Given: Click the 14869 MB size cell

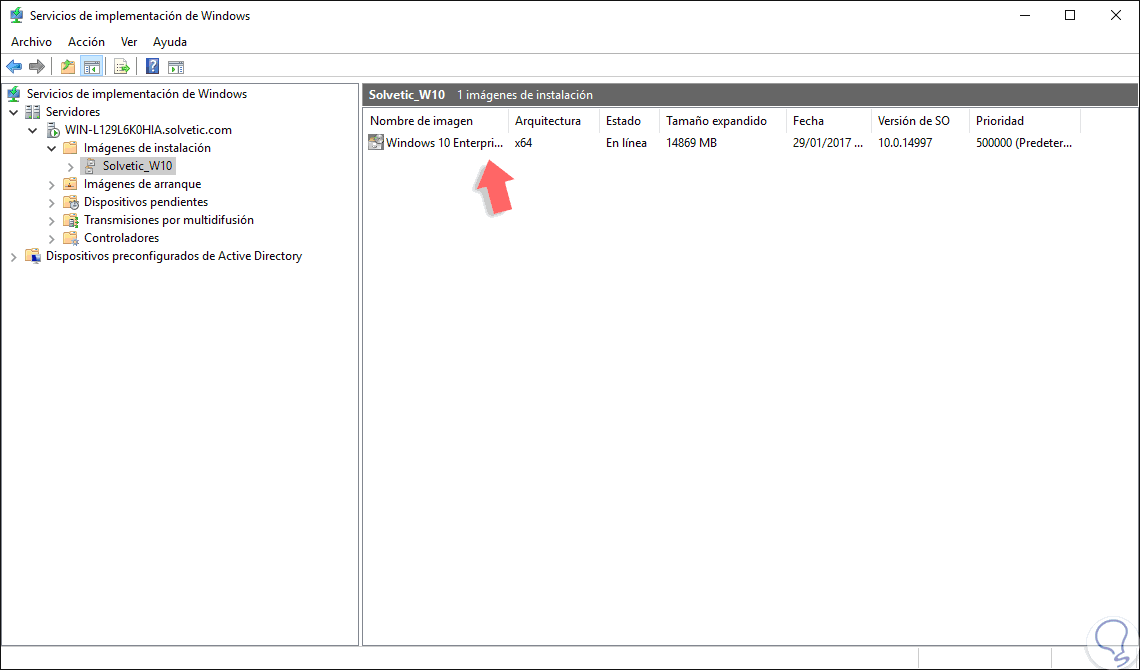Looking at the screenshot, I should click(x=691, y=142).
